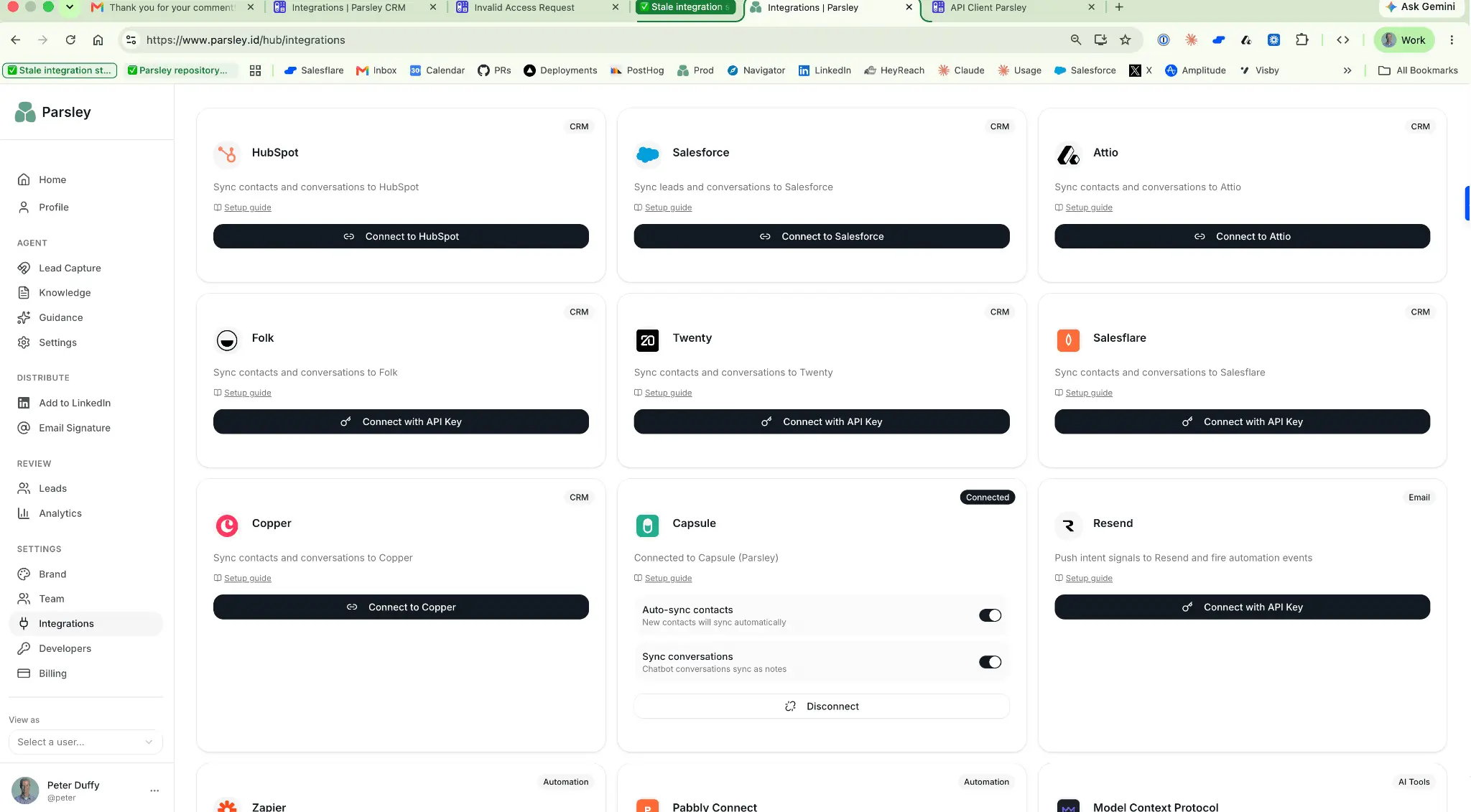Click the Parsley logo in sidebar
The image size is (1471, 812).
(x=26, y=112)
